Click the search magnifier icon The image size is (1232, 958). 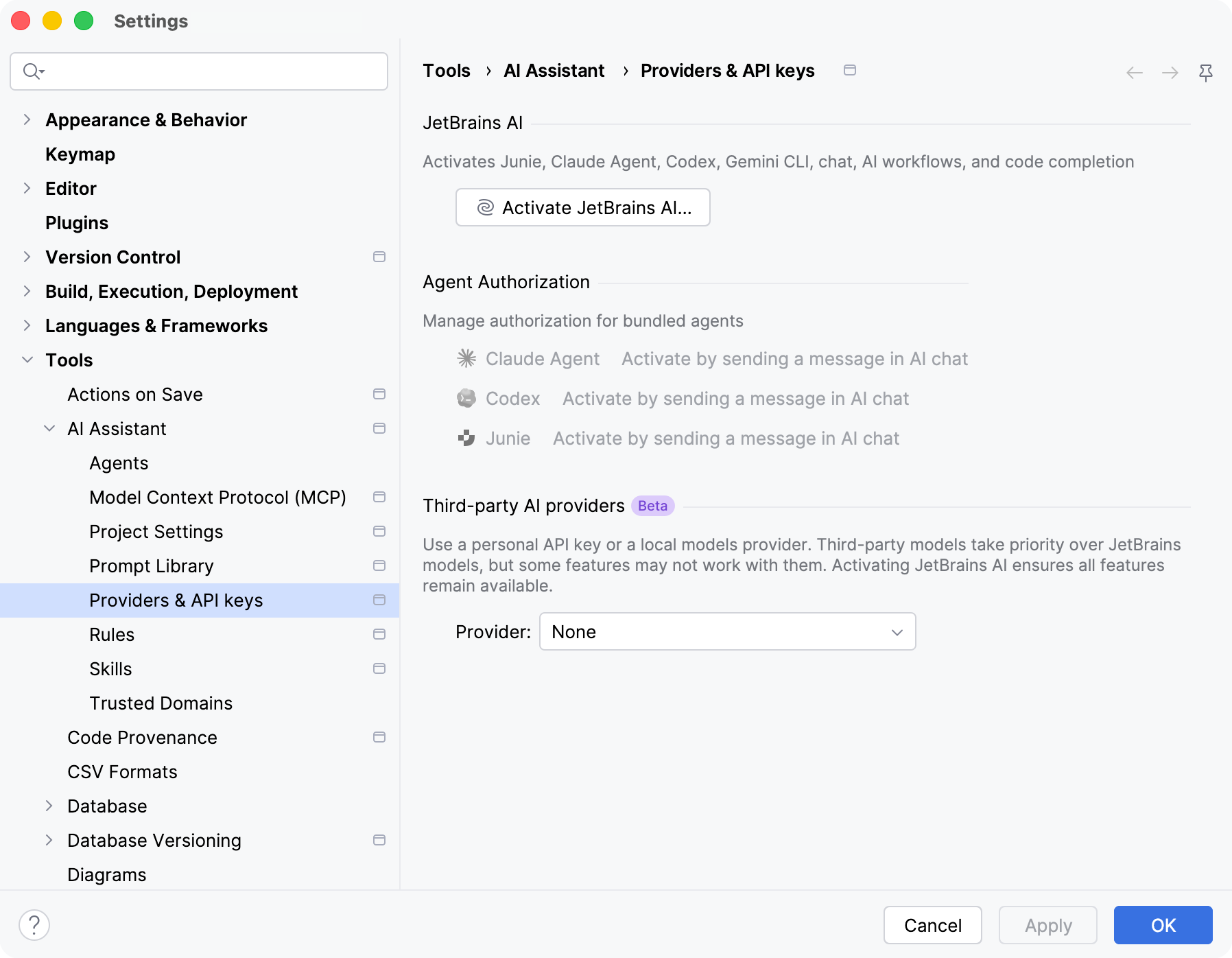tap(33, 71)
